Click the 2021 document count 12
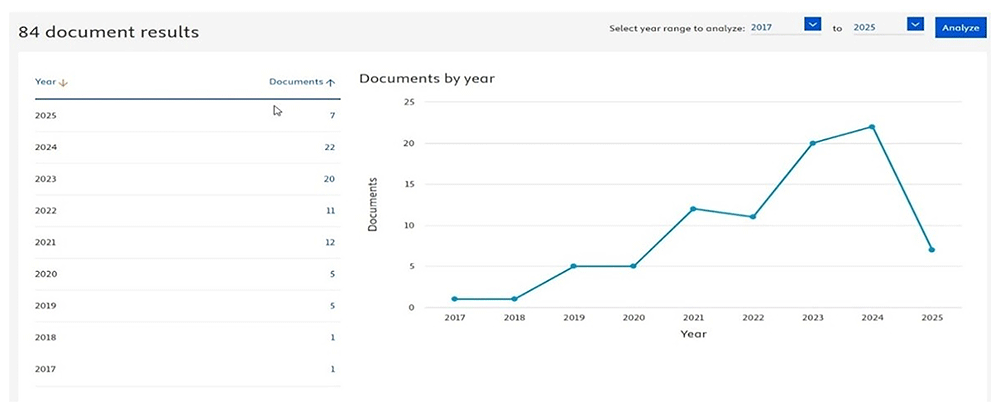The width and height of the screenshot is (1000, 411). click(330, 243)
